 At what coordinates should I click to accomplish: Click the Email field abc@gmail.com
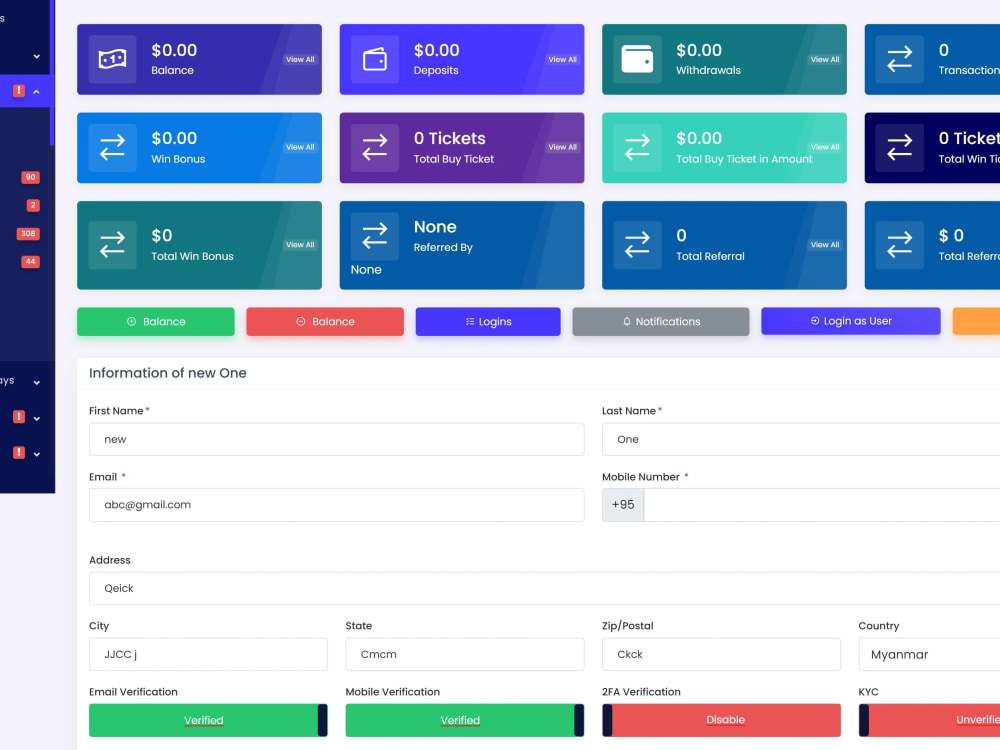(x=337, y=505)
